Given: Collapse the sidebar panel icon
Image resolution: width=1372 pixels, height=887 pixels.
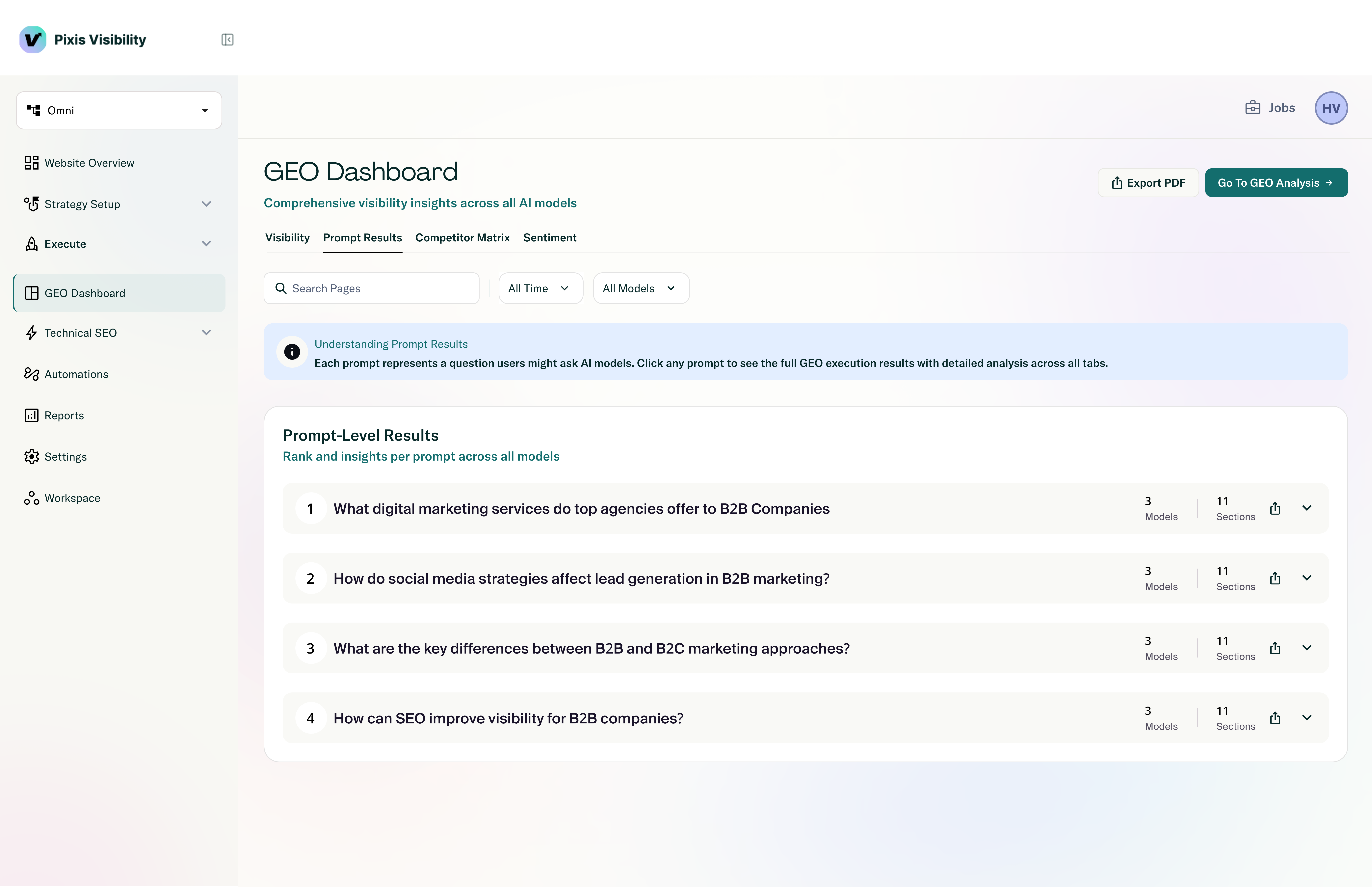Looking at the screenshot, I should (x=227, y=40).
